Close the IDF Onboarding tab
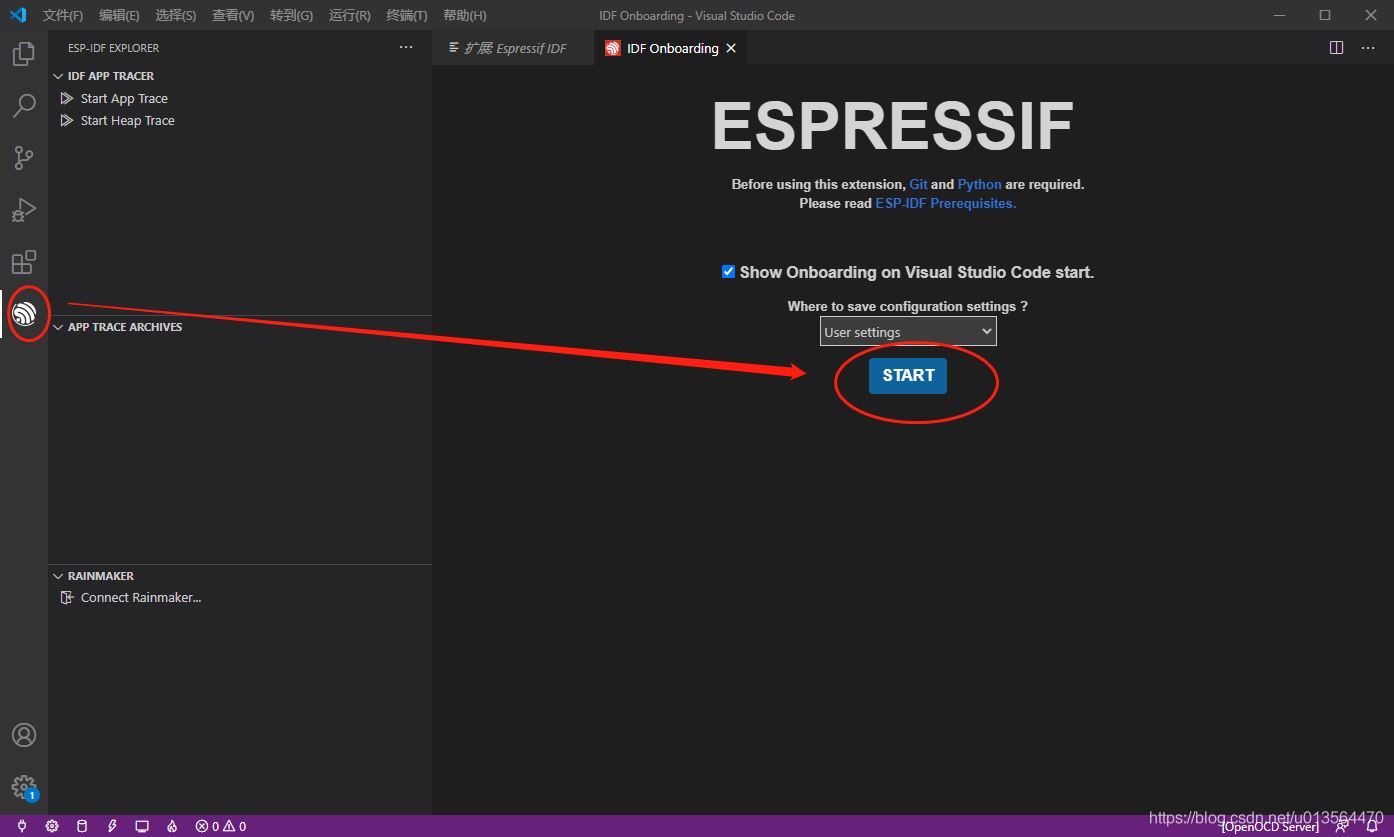The height and width of the screenshot is (837, 1394). pyautogui.click(x=731, y=48)
